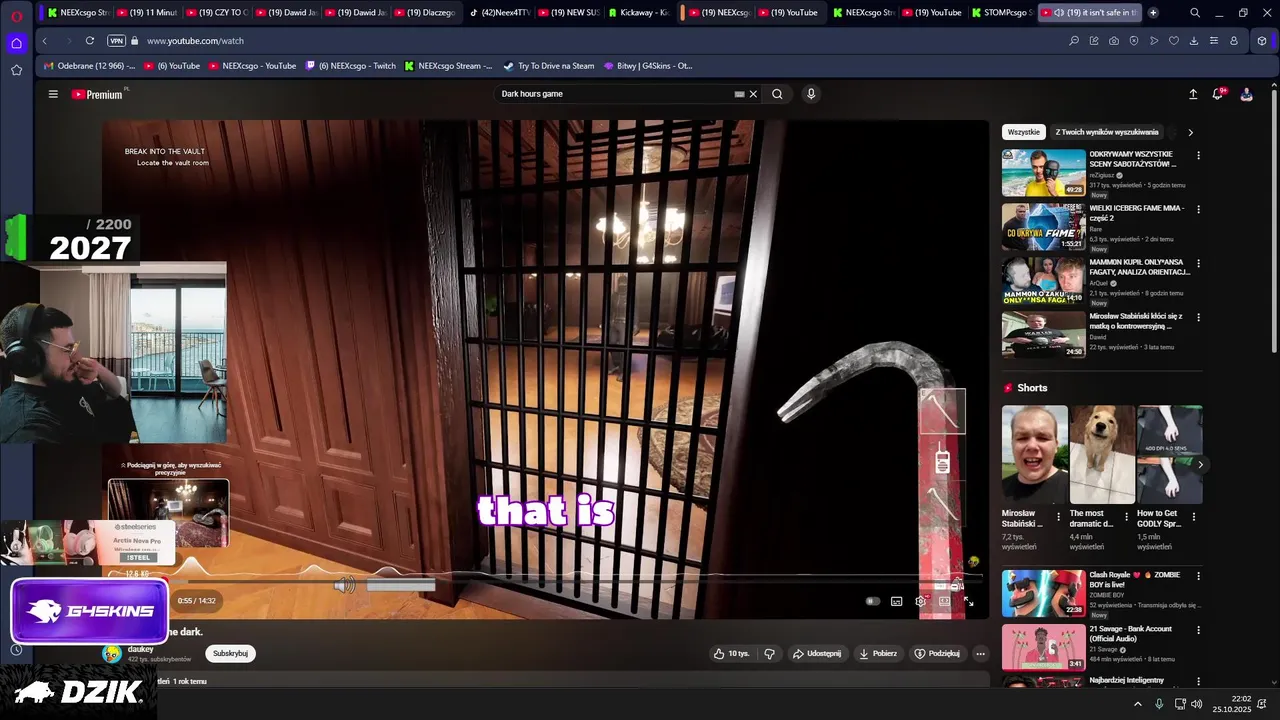
Task: Open the extensions cube icon
Action: (1262, 41)
